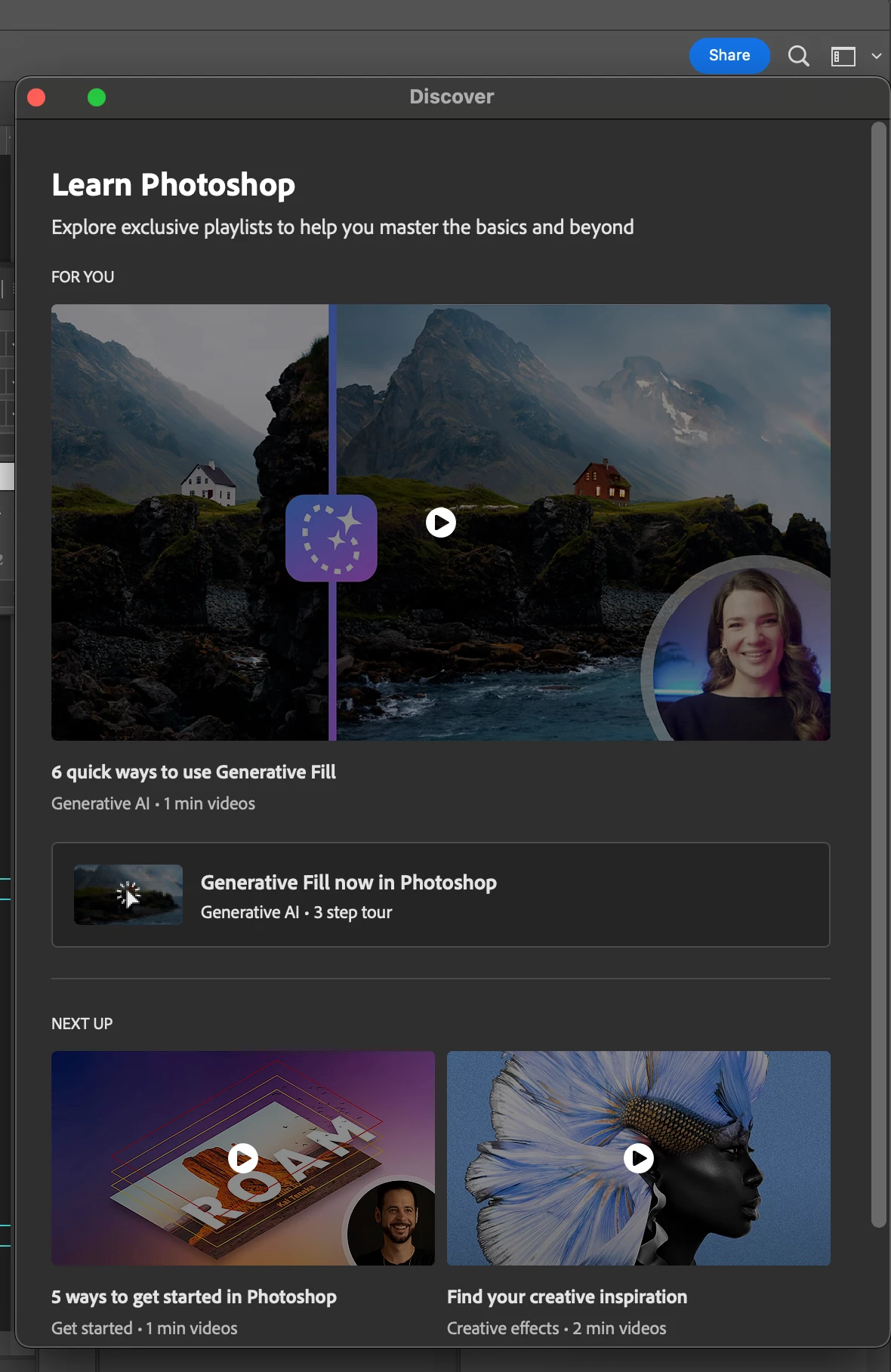Play the Generative Fill featured video
The height and width of the screenshot is (1372, 891).
tap(441, 523)
